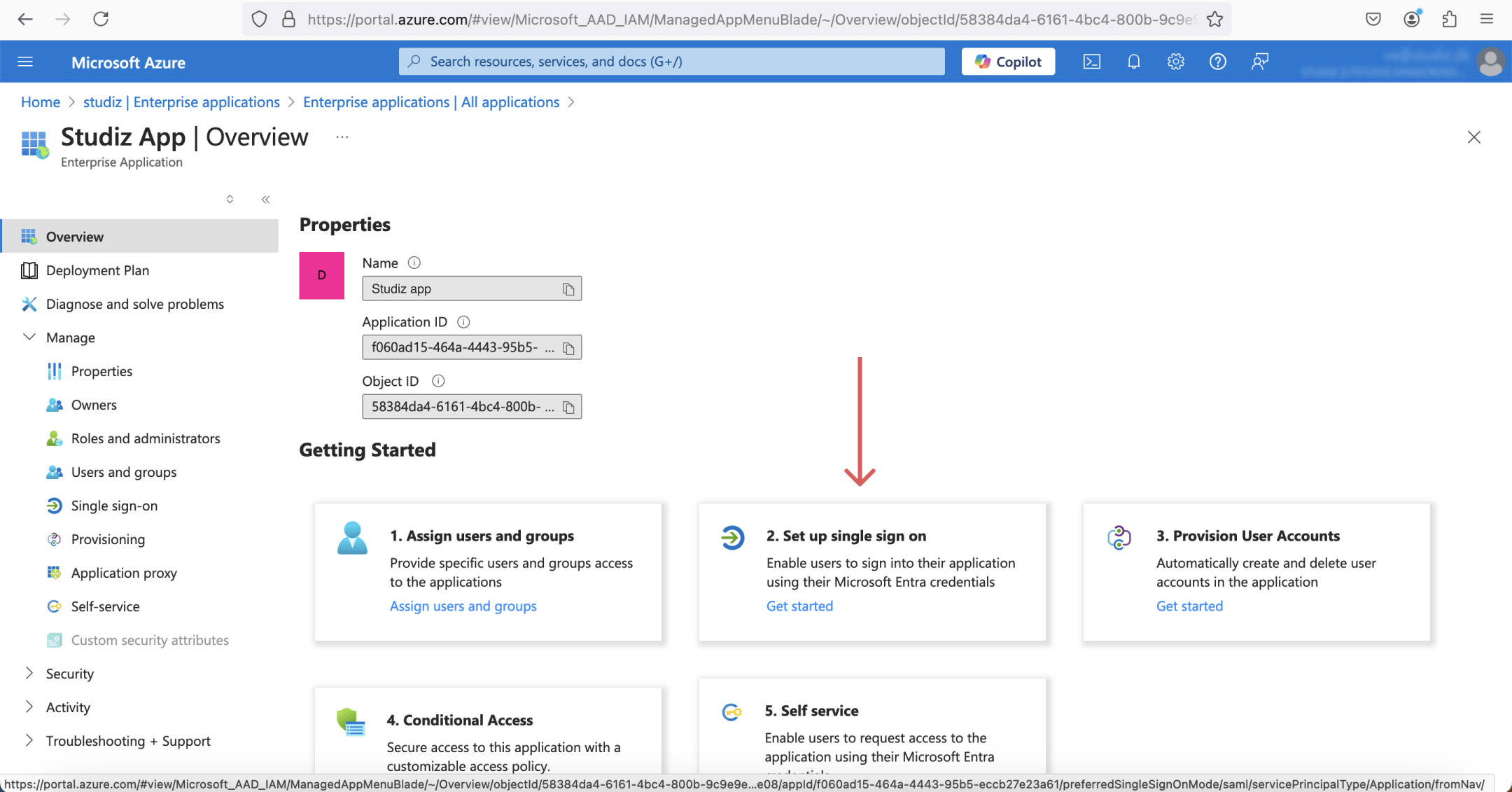Click the Set up single sign on card icon
1512x792 pixels.
click(732, 538)
